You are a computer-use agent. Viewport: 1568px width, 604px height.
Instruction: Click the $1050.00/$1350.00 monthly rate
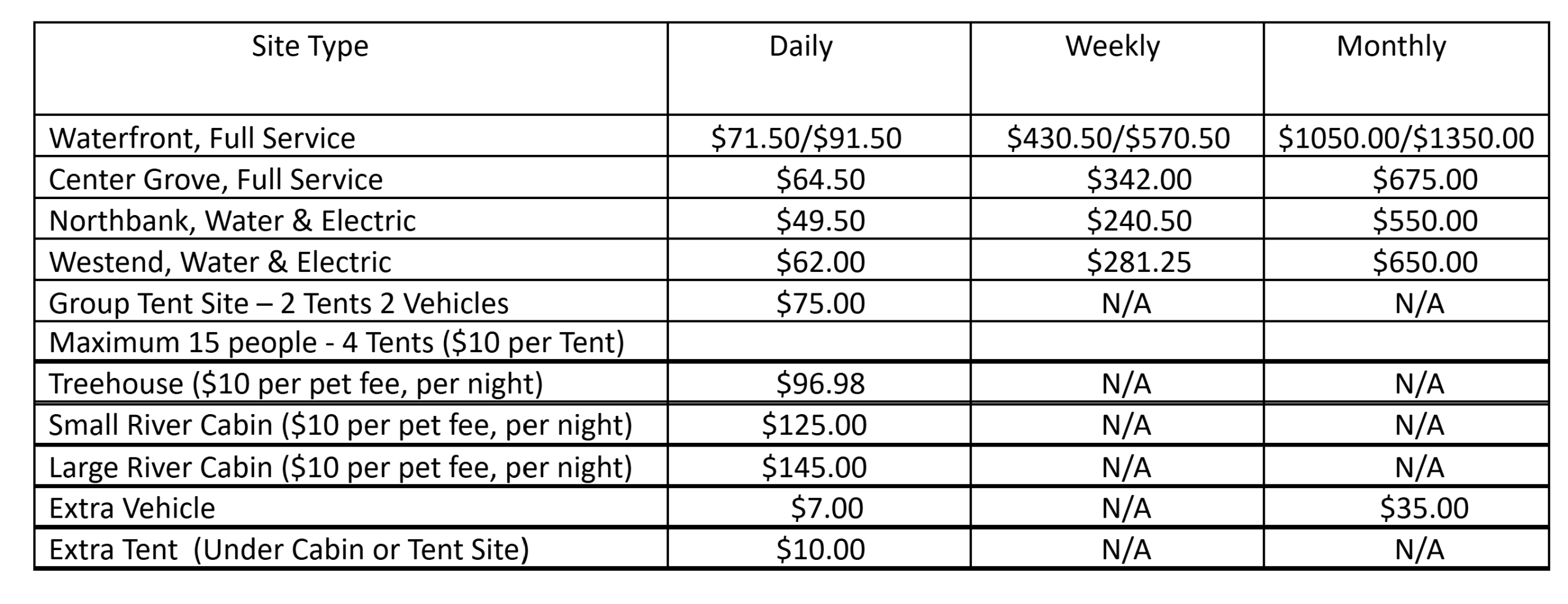click(1406, 138)
